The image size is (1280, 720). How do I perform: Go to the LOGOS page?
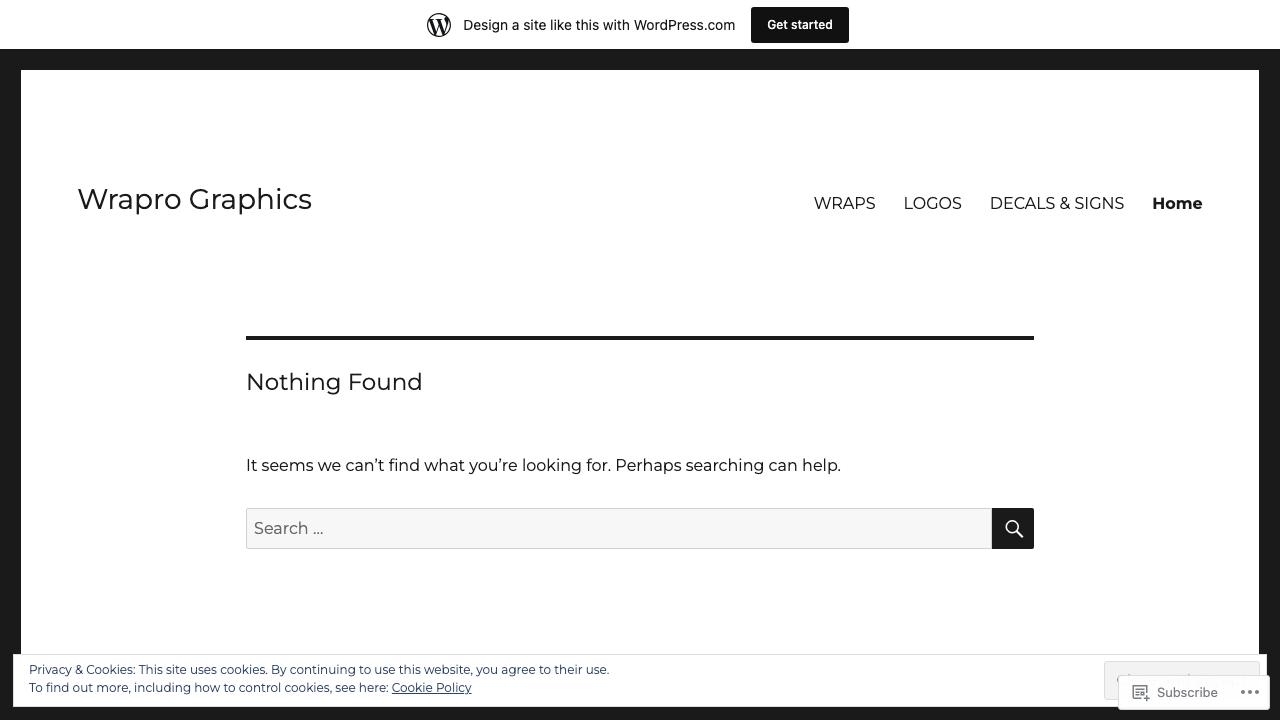932,203
